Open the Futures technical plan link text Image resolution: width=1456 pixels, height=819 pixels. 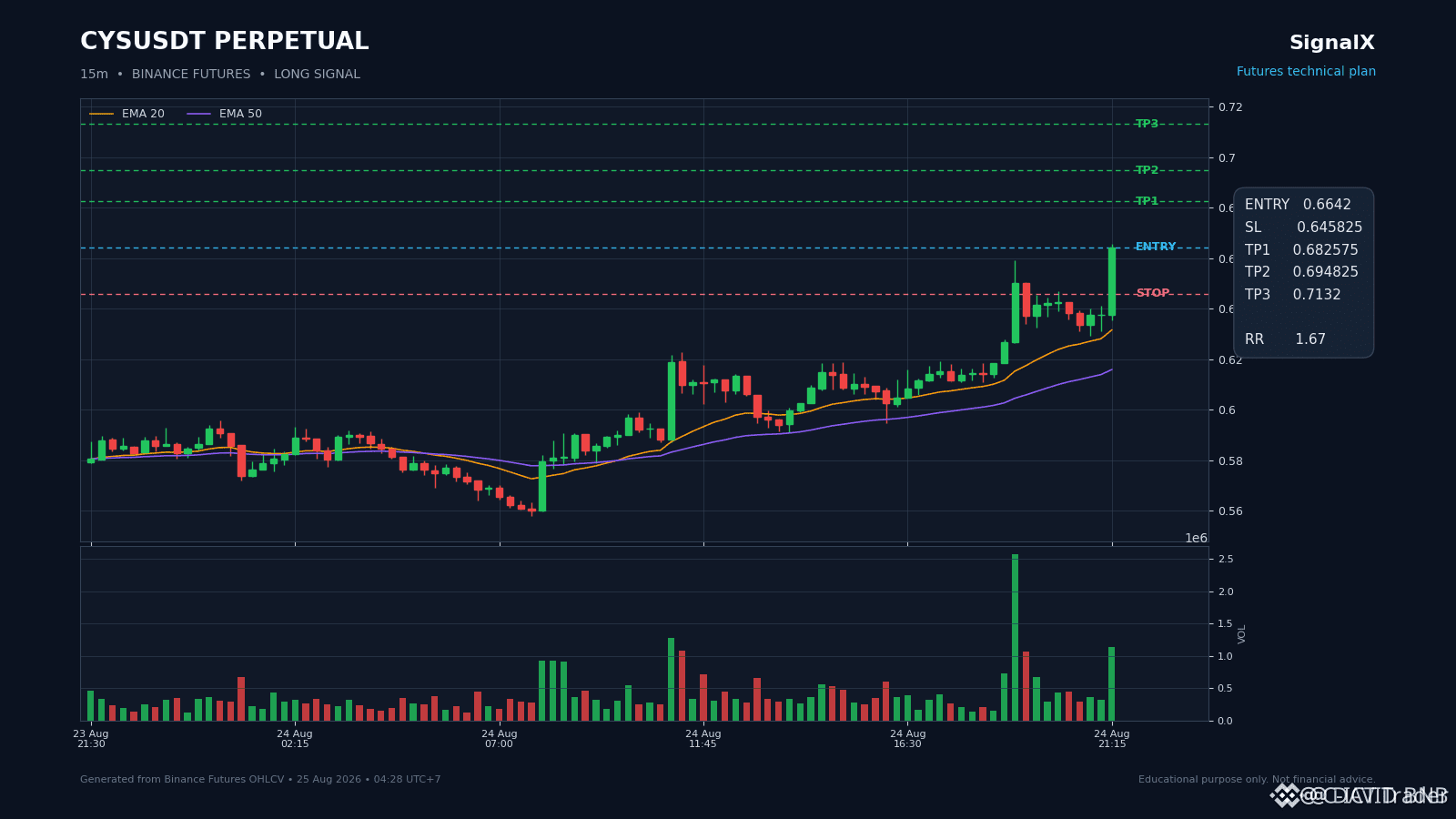point(1306,72)
